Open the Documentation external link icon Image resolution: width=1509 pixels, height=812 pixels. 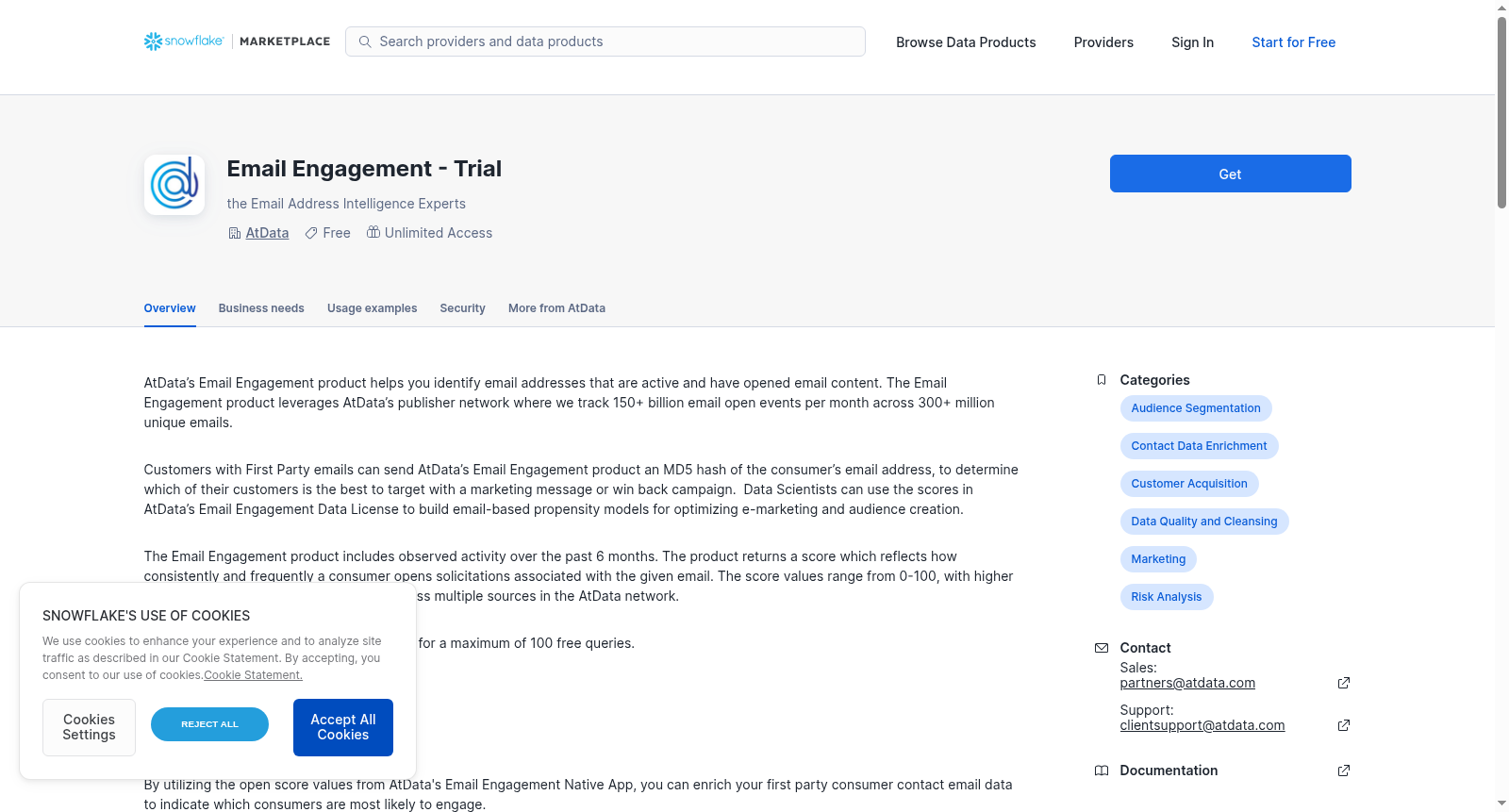click(1344, 771)
